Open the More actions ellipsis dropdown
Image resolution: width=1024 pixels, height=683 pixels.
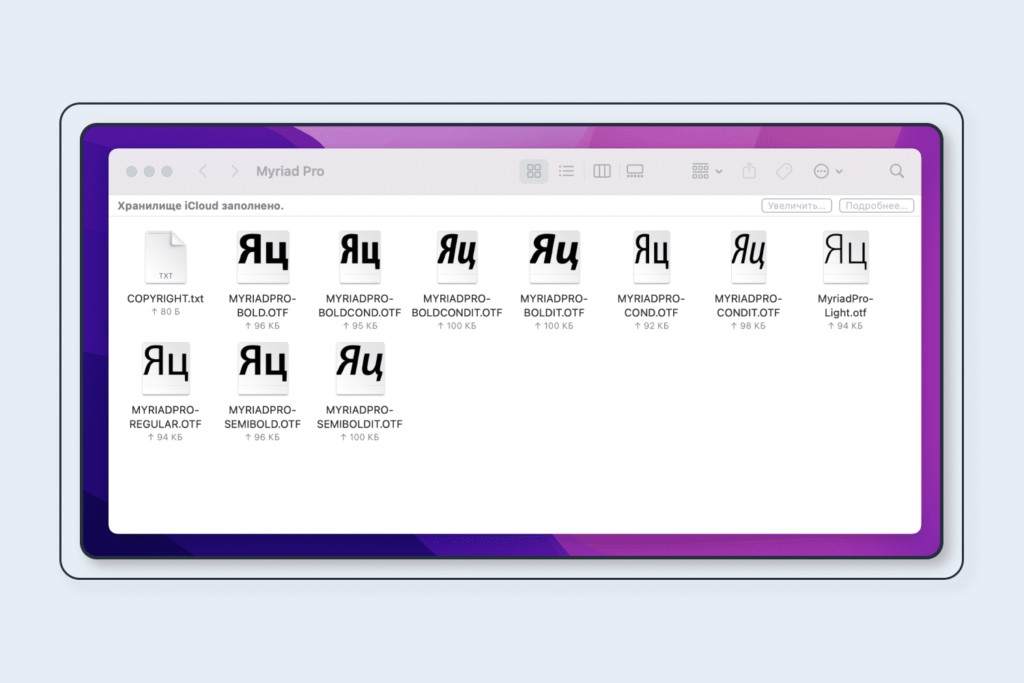[x=826, y=171]
